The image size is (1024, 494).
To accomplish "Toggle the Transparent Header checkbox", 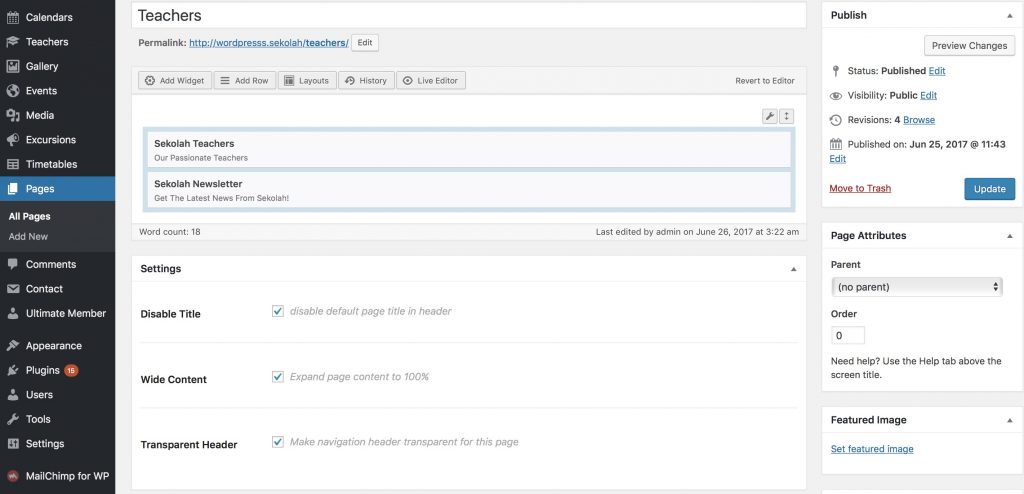I will coord(278,442).
